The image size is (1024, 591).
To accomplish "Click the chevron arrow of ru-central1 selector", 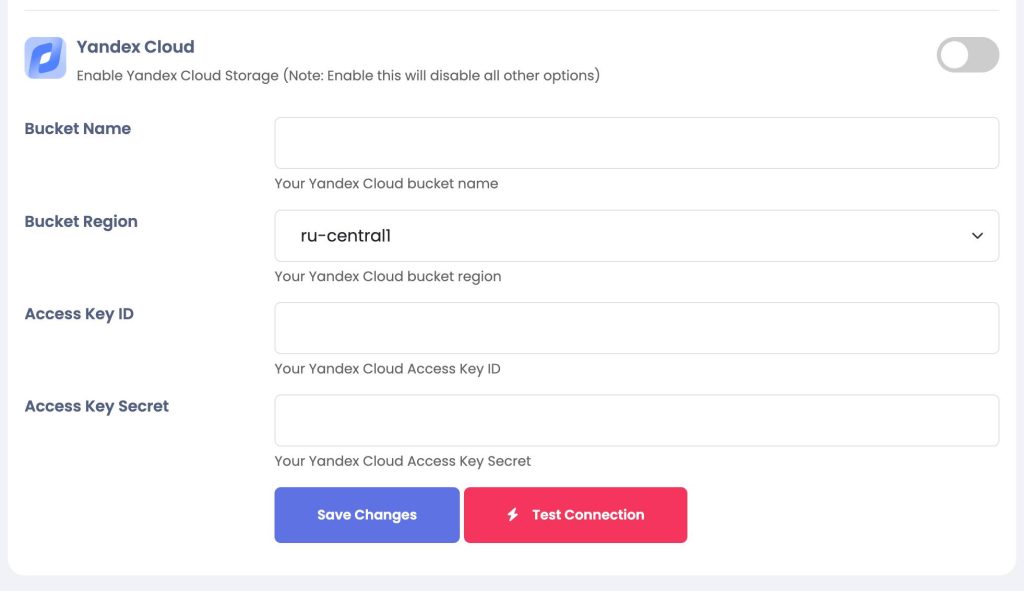I will 977,236.
